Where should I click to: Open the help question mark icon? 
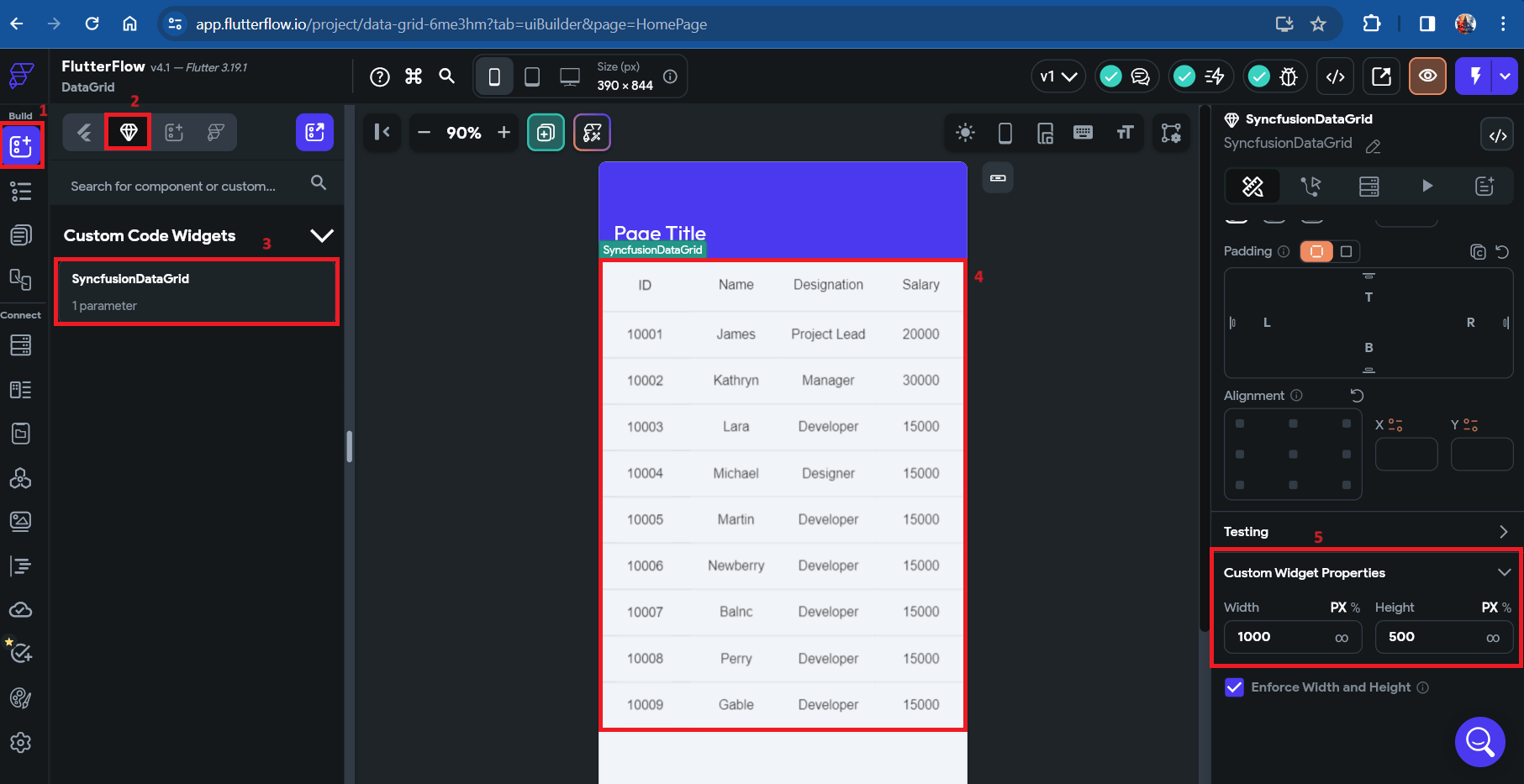click(x=380, y=76)
